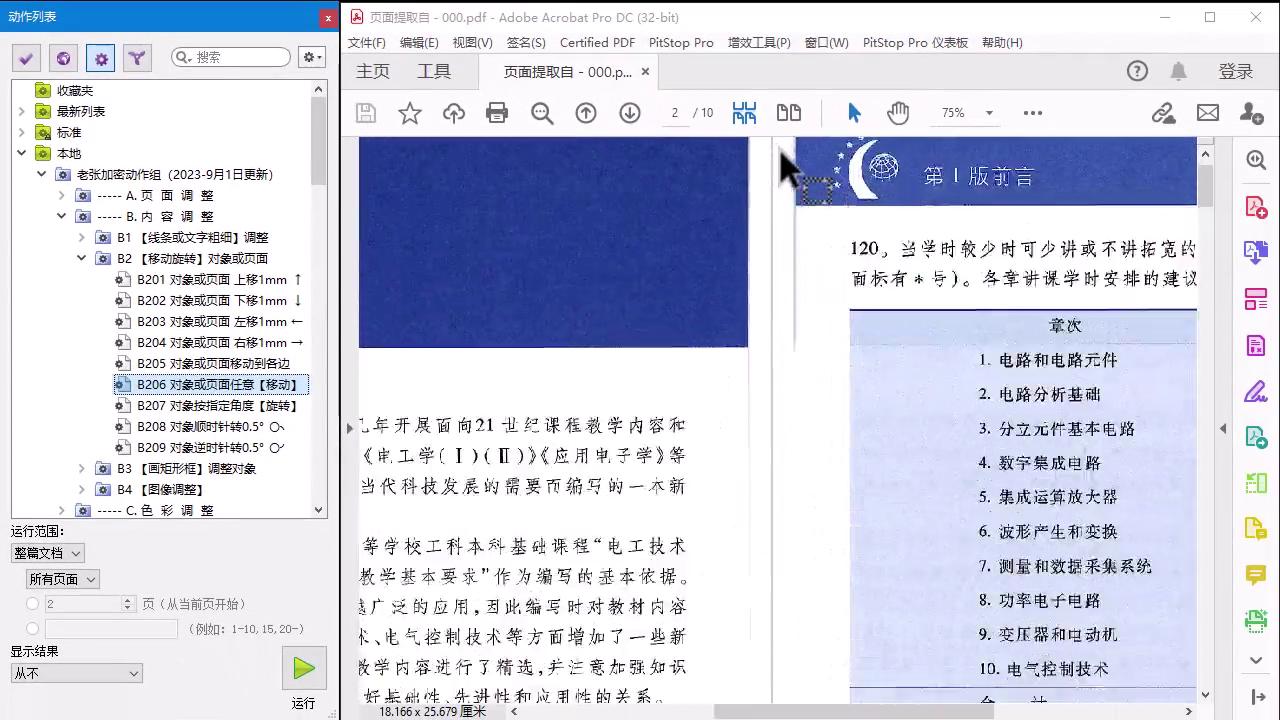Click the gear icon above the action list
Viewport: 1280px width, 720px height.
(x=100, y=58)
